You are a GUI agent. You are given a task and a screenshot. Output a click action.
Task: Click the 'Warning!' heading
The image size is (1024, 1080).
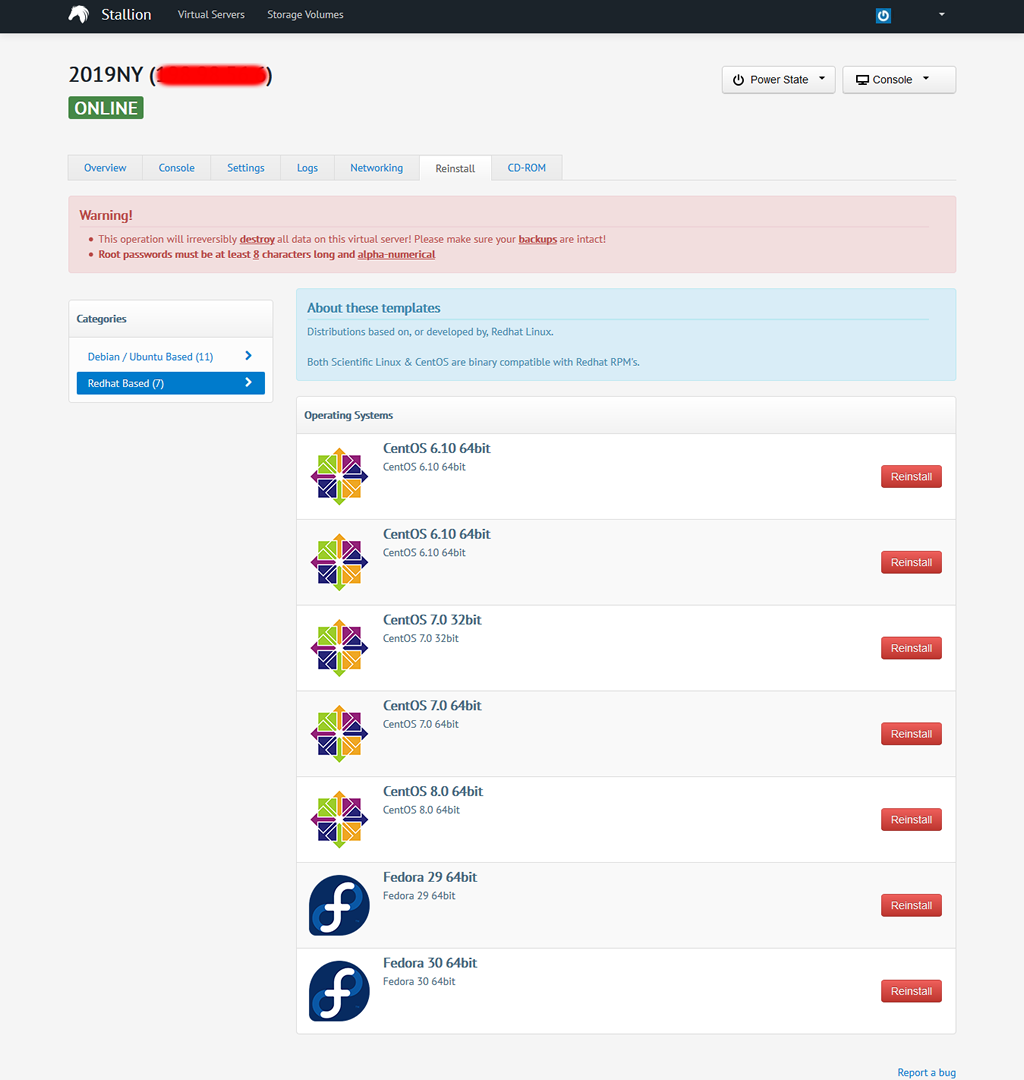click(x=105, y=215)
